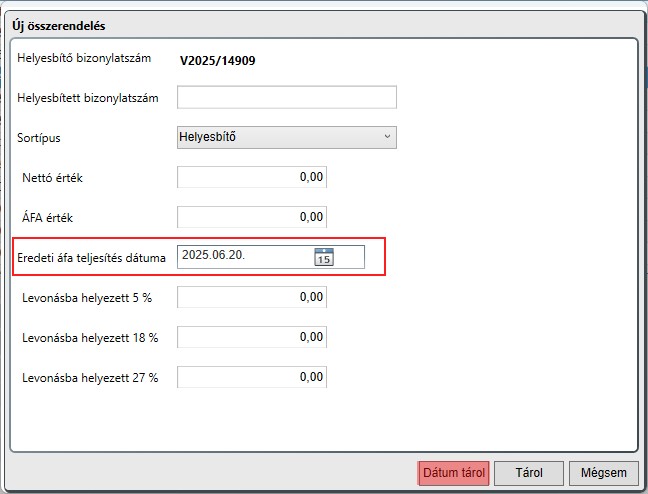Focus the Levonásba helyezett 18 % field

[252, 337]
